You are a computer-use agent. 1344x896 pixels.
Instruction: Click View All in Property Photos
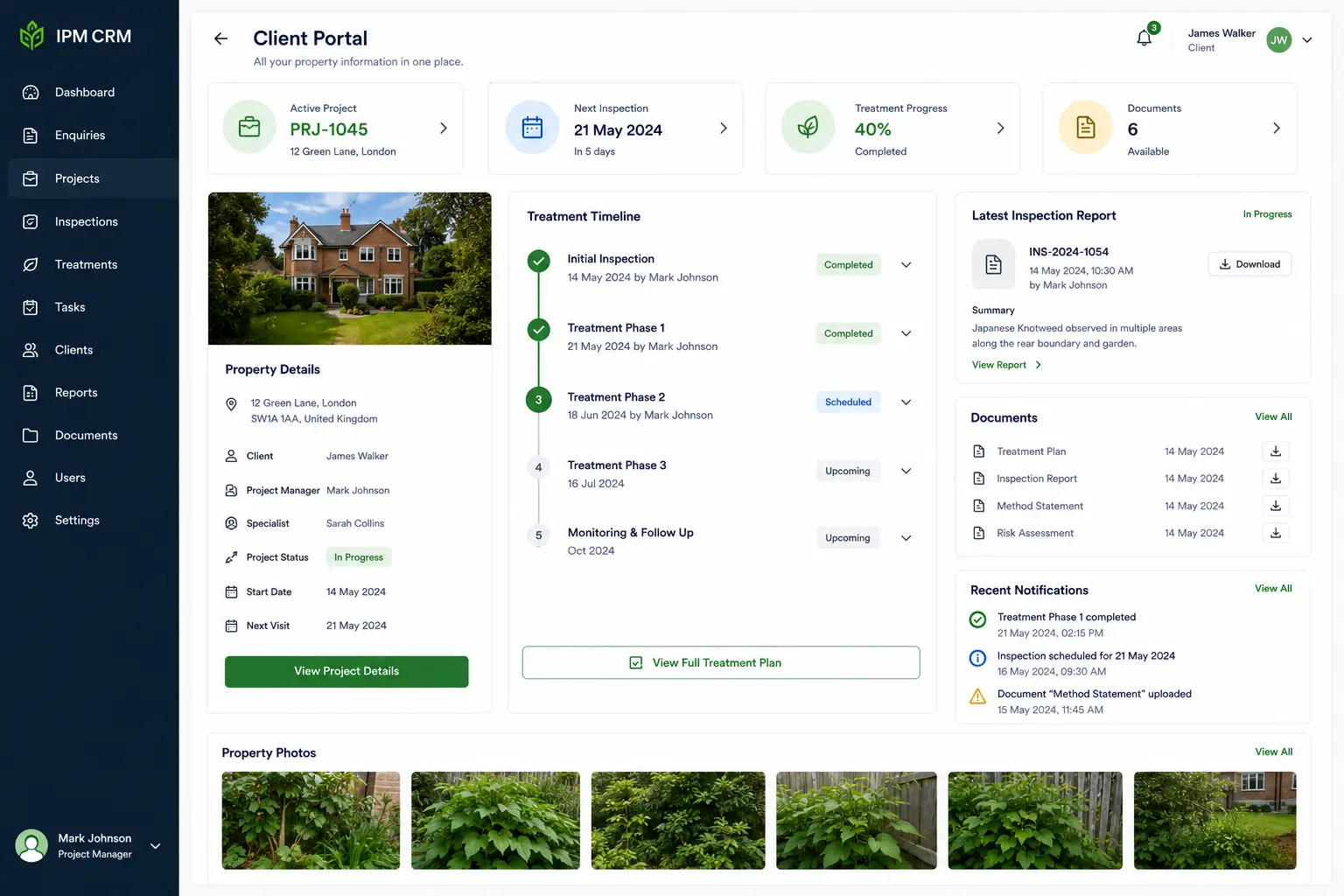pyautogui.click(x=1273, y=752)
